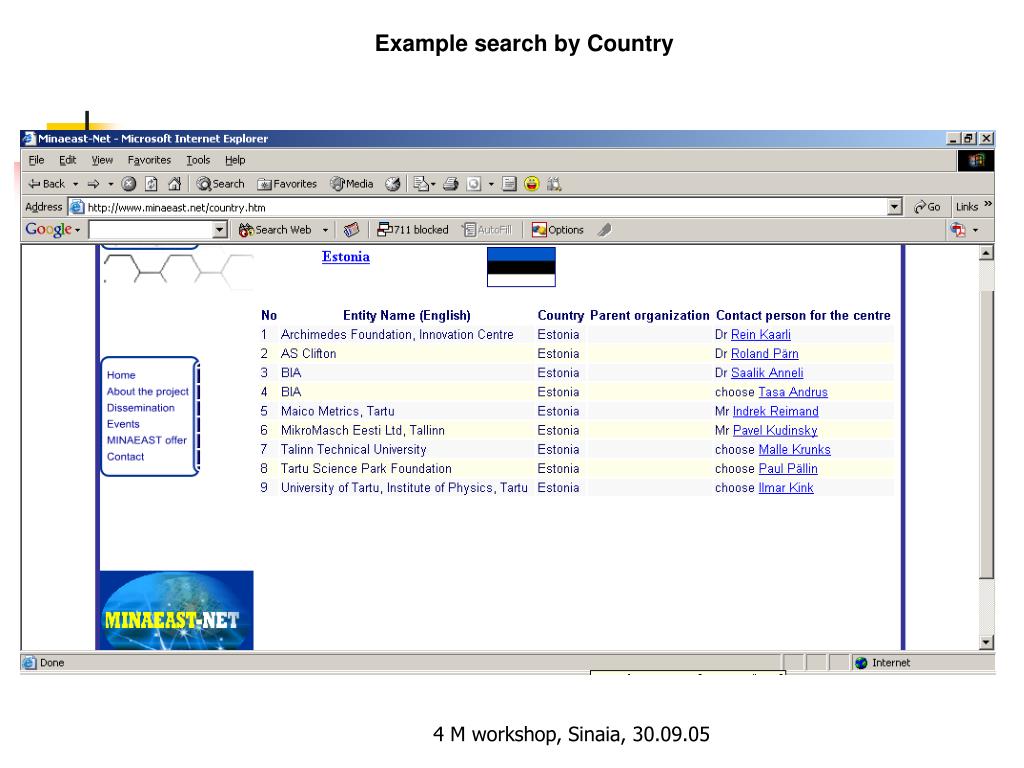The image size is (1024, 768).
Task: Click the 711 blocked popup blocker
Action: [x=413, y=230]
